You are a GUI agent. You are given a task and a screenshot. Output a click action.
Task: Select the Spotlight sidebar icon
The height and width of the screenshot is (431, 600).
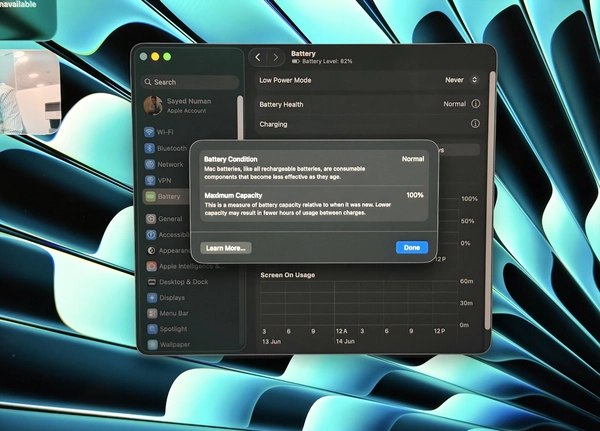click(x=152, y=329)
